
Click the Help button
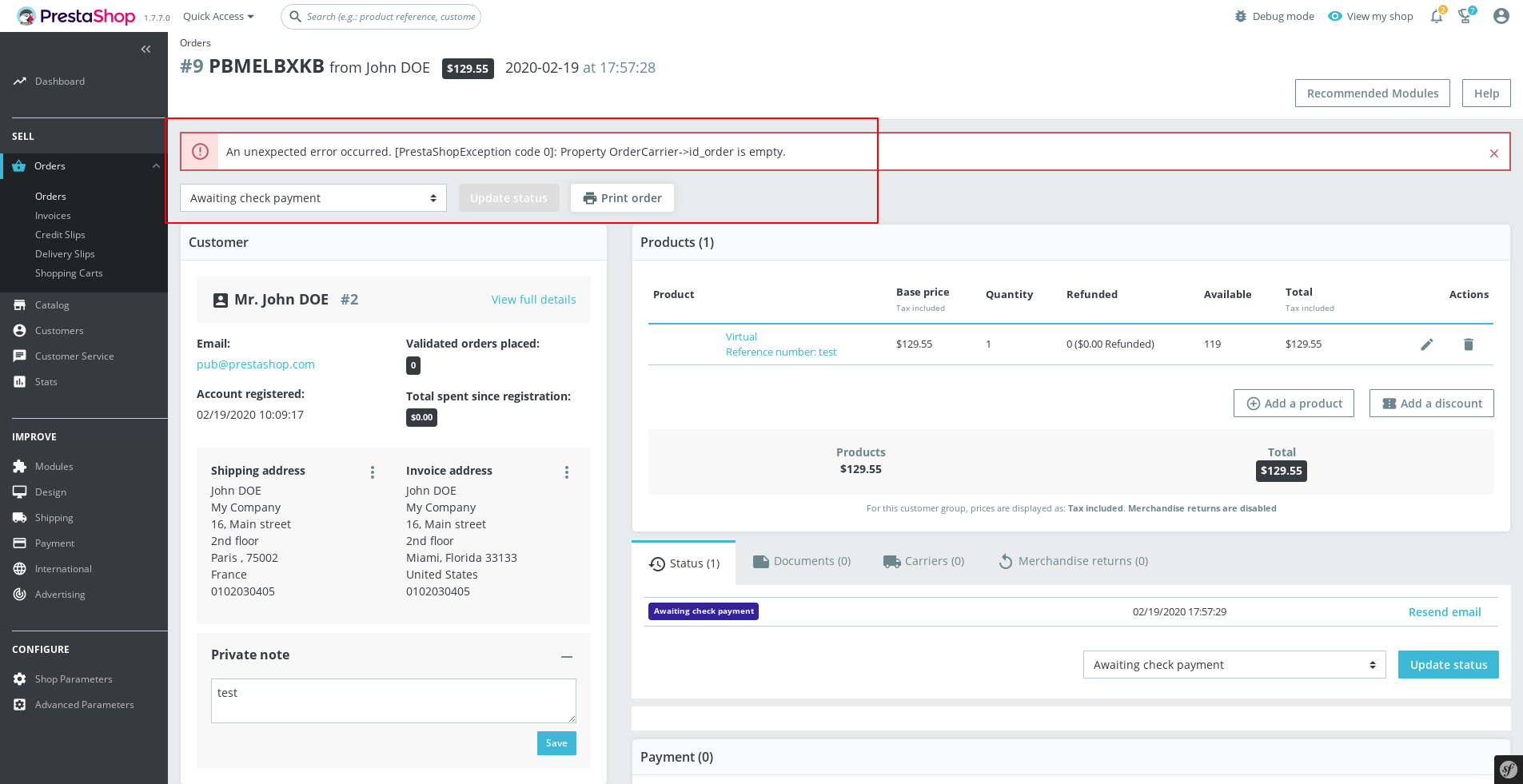coord(1486,94)
